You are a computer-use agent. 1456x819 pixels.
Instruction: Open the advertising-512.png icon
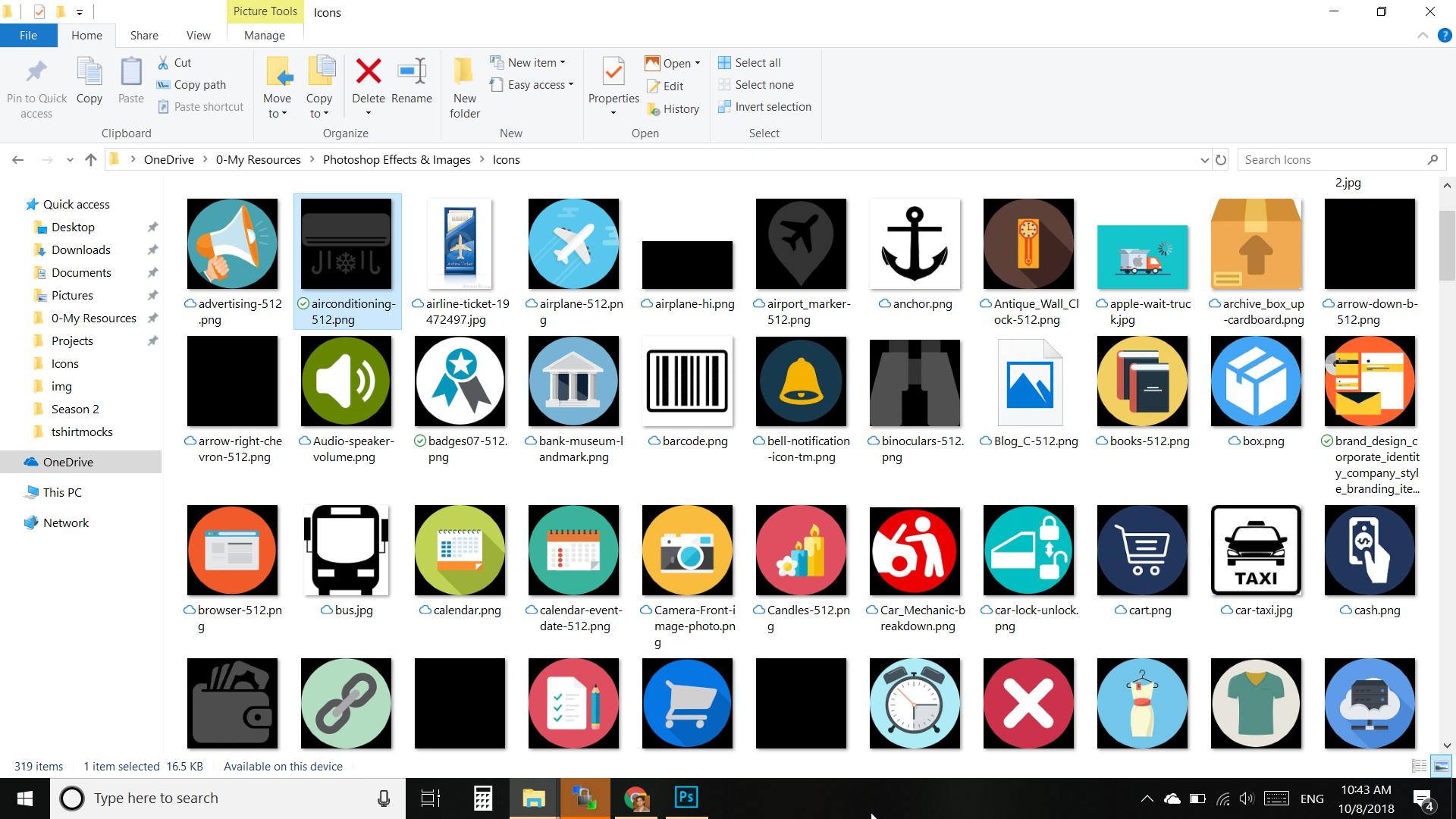(x=232, y=243)
